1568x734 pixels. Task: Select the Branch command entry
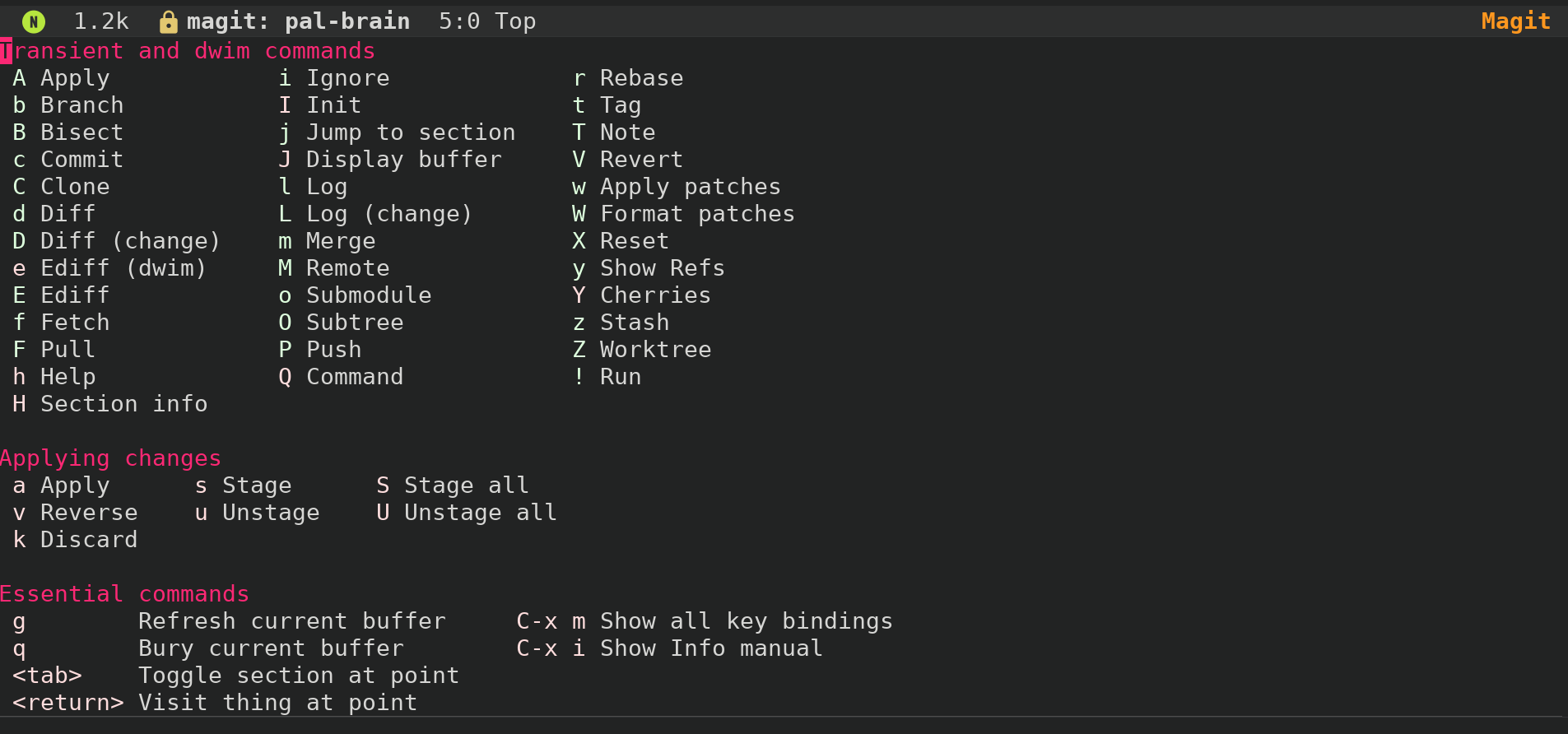point(68,105)
